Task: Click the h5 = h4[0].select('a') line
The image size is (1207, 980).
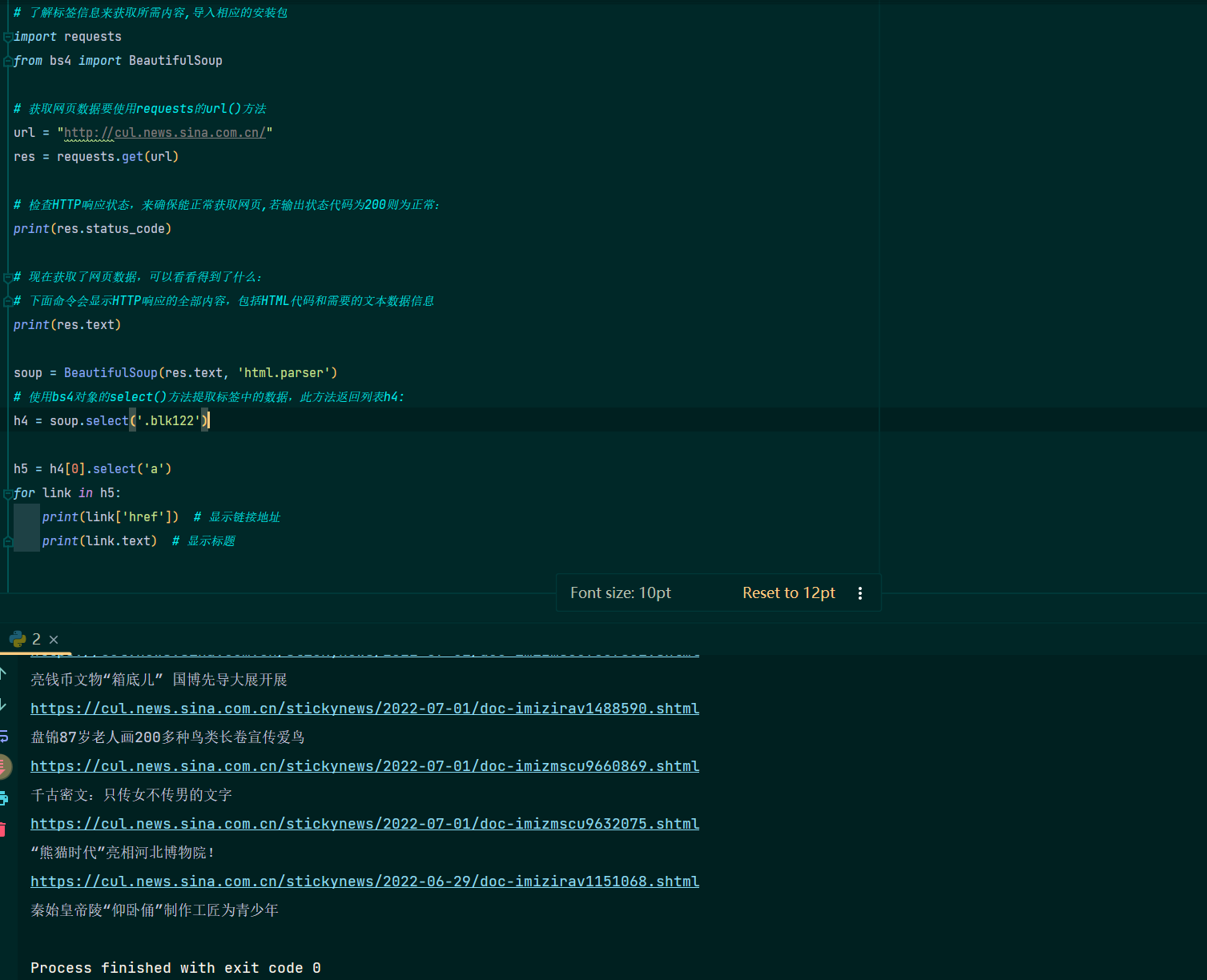Action: pyautogui.click(x=92, y=469)
